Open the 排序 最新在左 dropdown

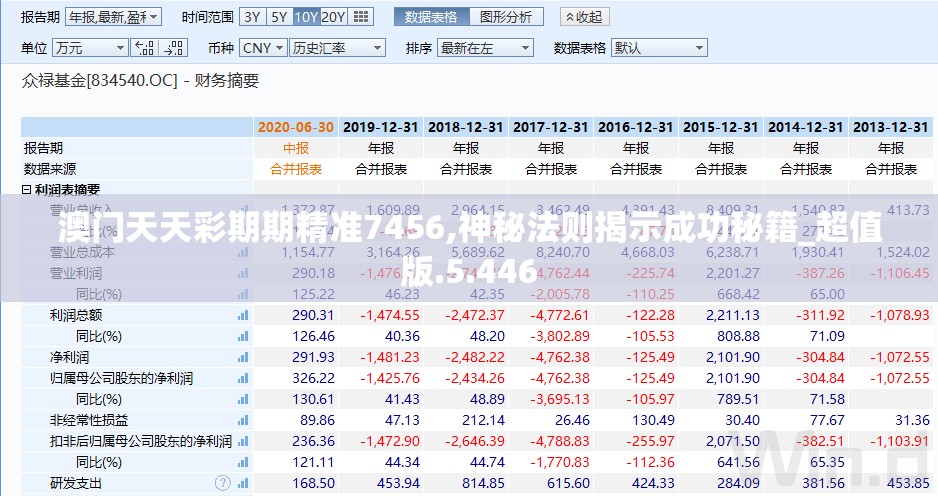[485, 48]
